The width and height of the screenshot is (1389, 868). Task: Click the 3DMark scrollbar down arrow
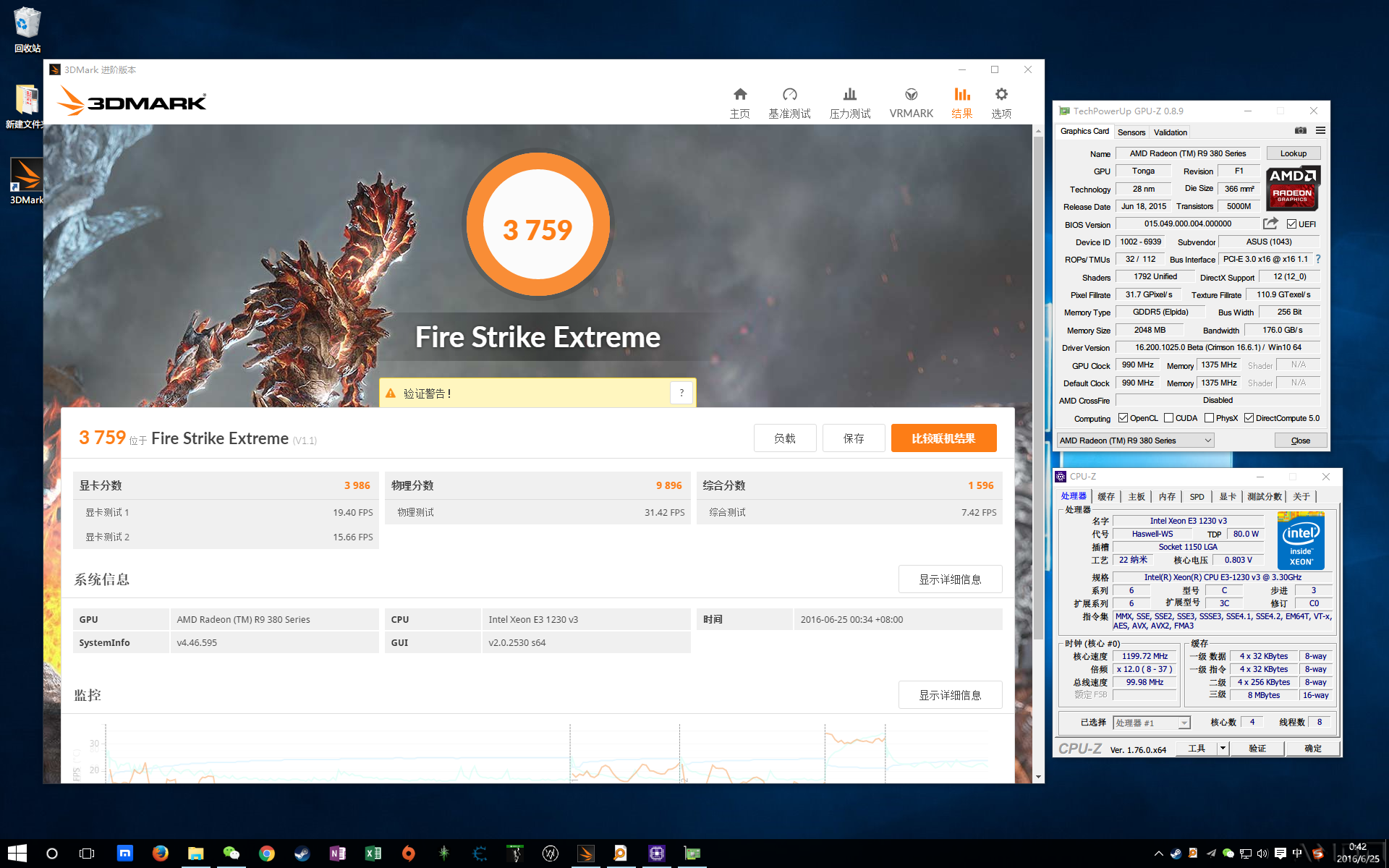pyautogui.click(x=1038, y=778)
